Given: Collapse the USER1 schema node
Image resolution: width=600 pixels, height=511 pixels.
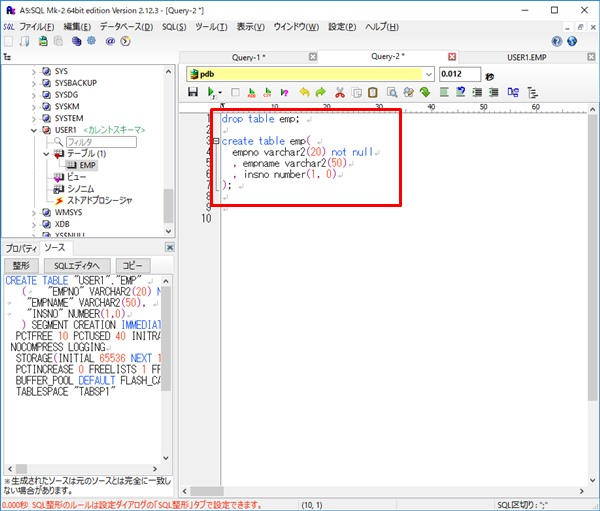Looking at the screenshot, I should 34,131.
